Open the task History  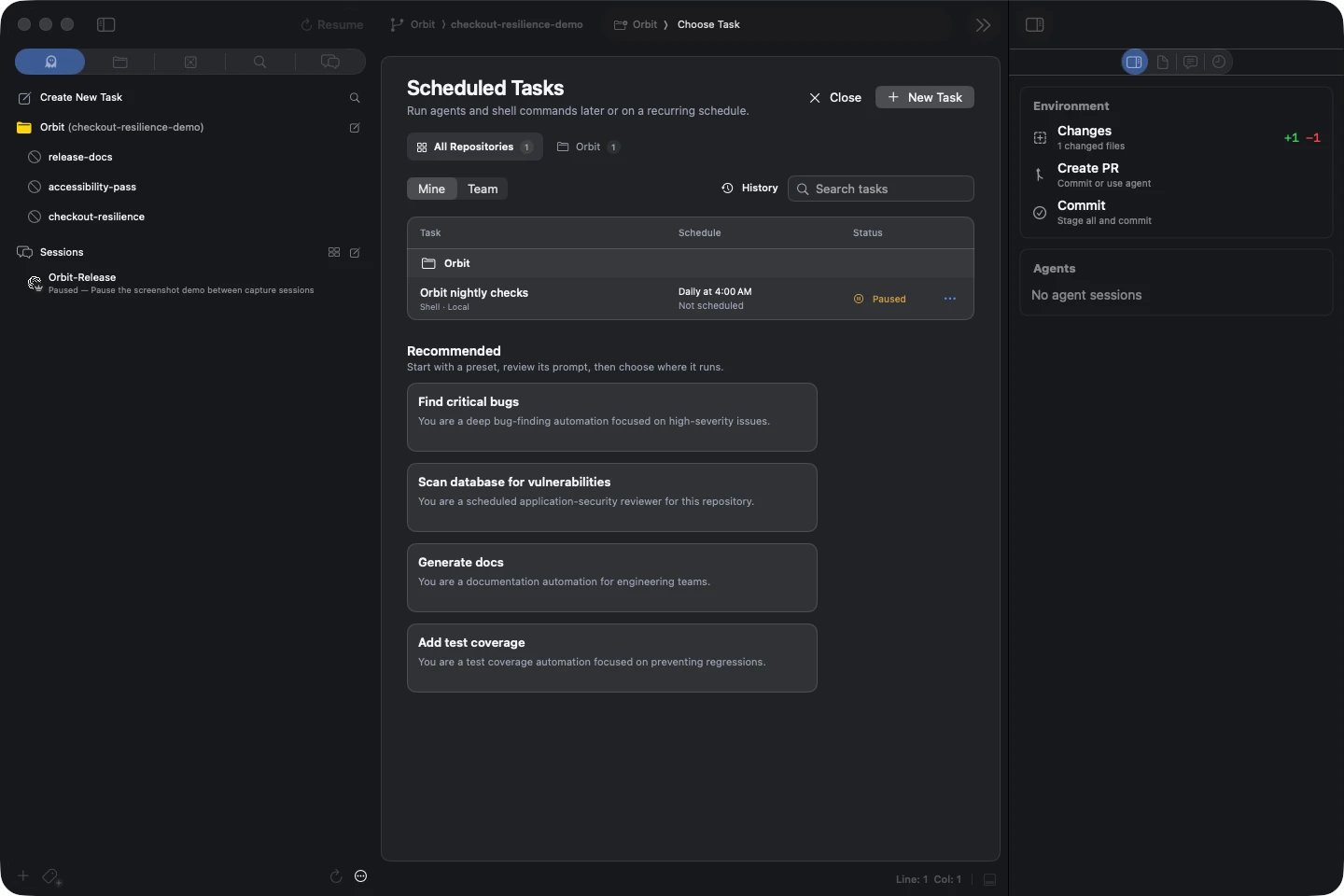point(749,188)
